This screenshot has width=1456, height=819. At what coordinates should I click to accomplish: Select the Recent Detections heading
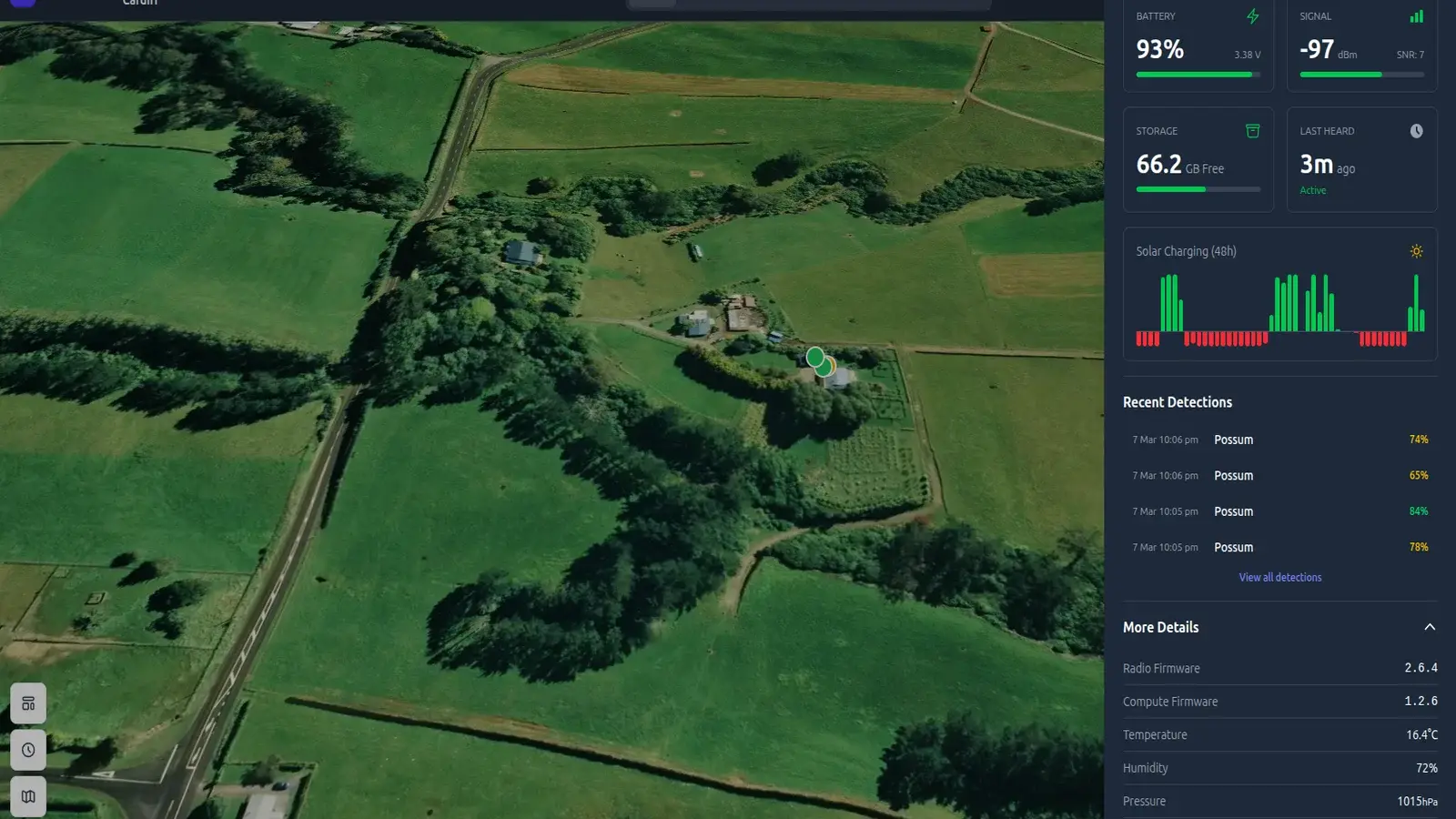1177,401
